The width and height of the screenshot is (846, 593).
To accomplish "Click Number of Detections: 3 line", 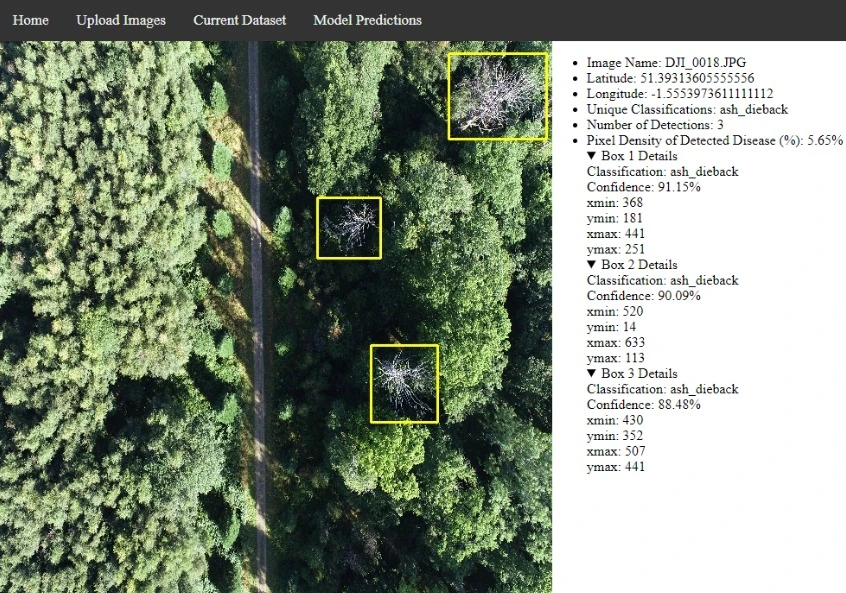I will [655, 125].
